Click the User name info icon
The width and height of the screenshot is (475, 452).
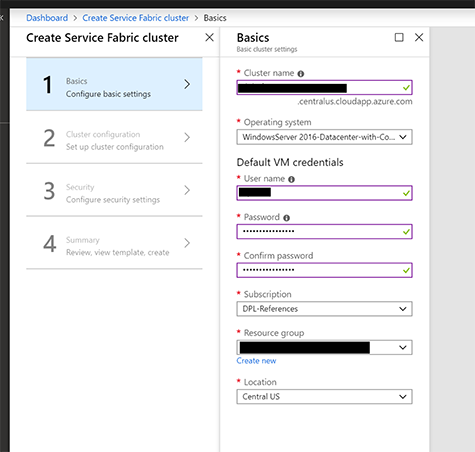coord(291,179)
